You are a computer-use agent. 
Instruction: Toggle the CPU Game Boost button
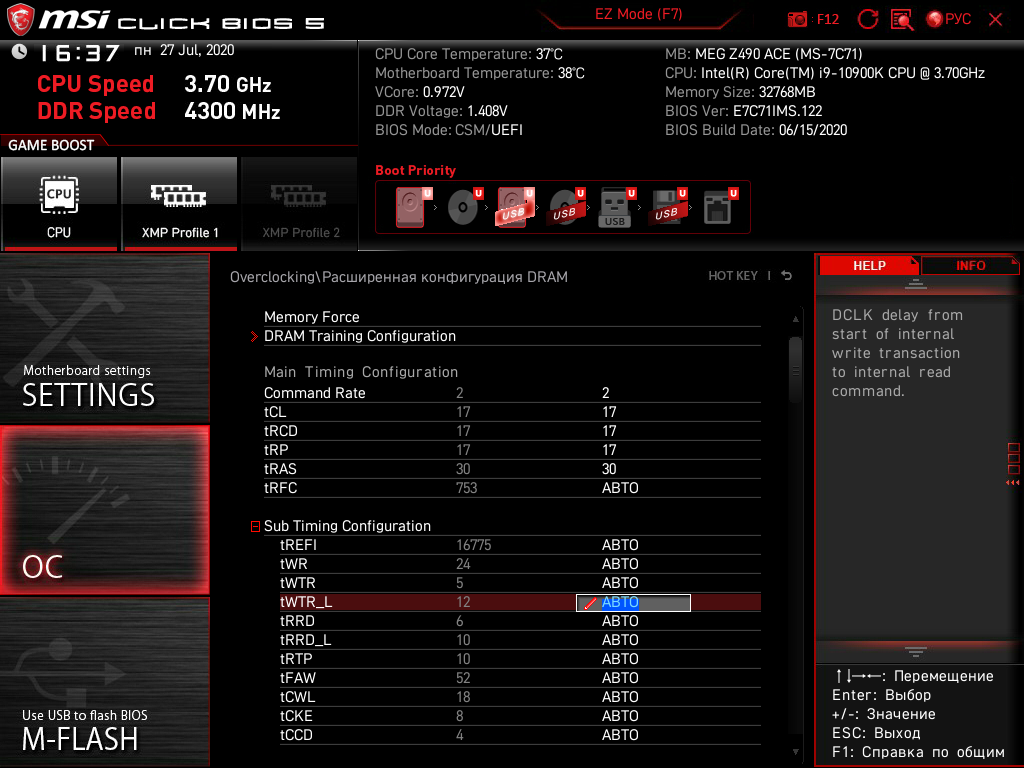(59, 204)
